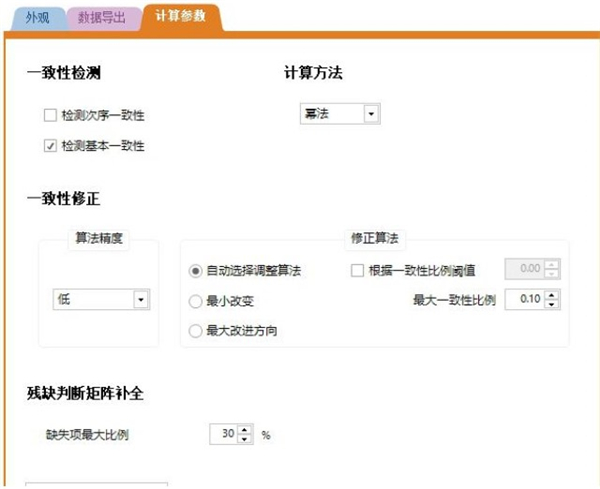Choose the 最小改变 radio option
Screen dimensions: 600x489
(x=196, y=299)
